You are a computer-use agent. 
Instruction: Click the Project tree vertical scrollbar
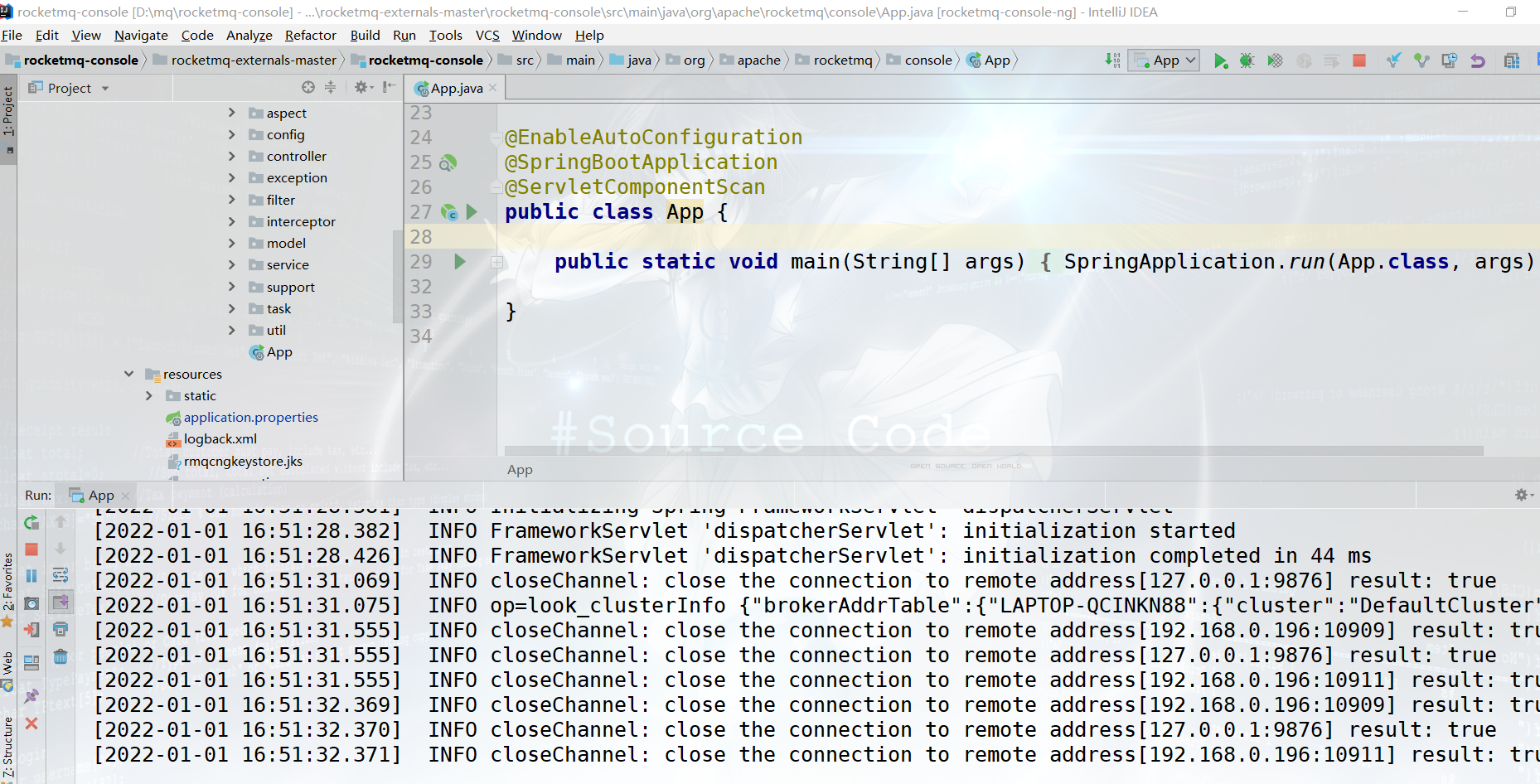pyautogui.click(x=397, y=278)
